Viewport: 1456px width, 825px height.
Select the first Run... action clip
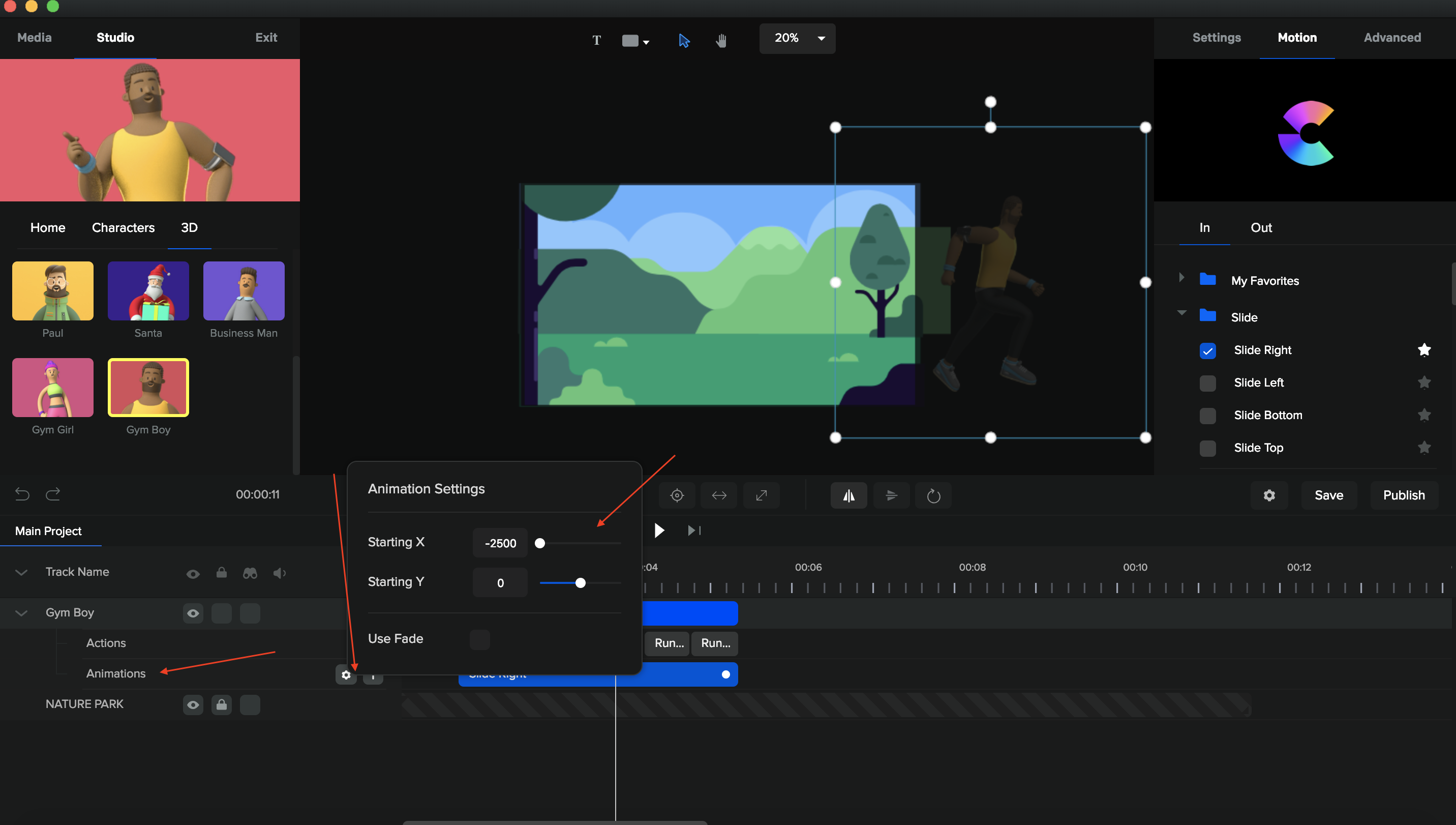pos(668,643)
